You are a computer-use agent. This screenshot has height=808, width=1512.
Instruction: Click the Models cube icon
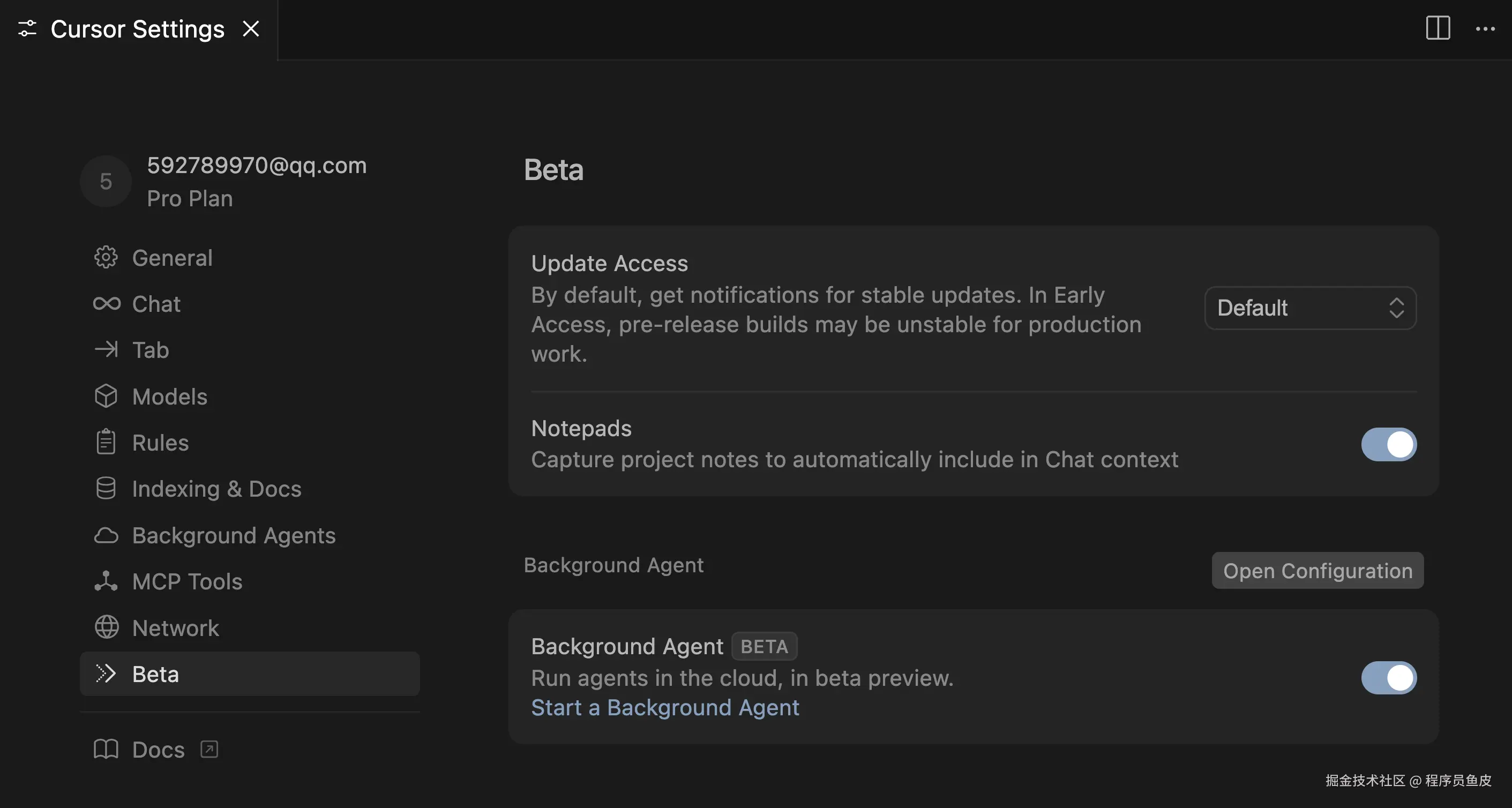point(106,396)
